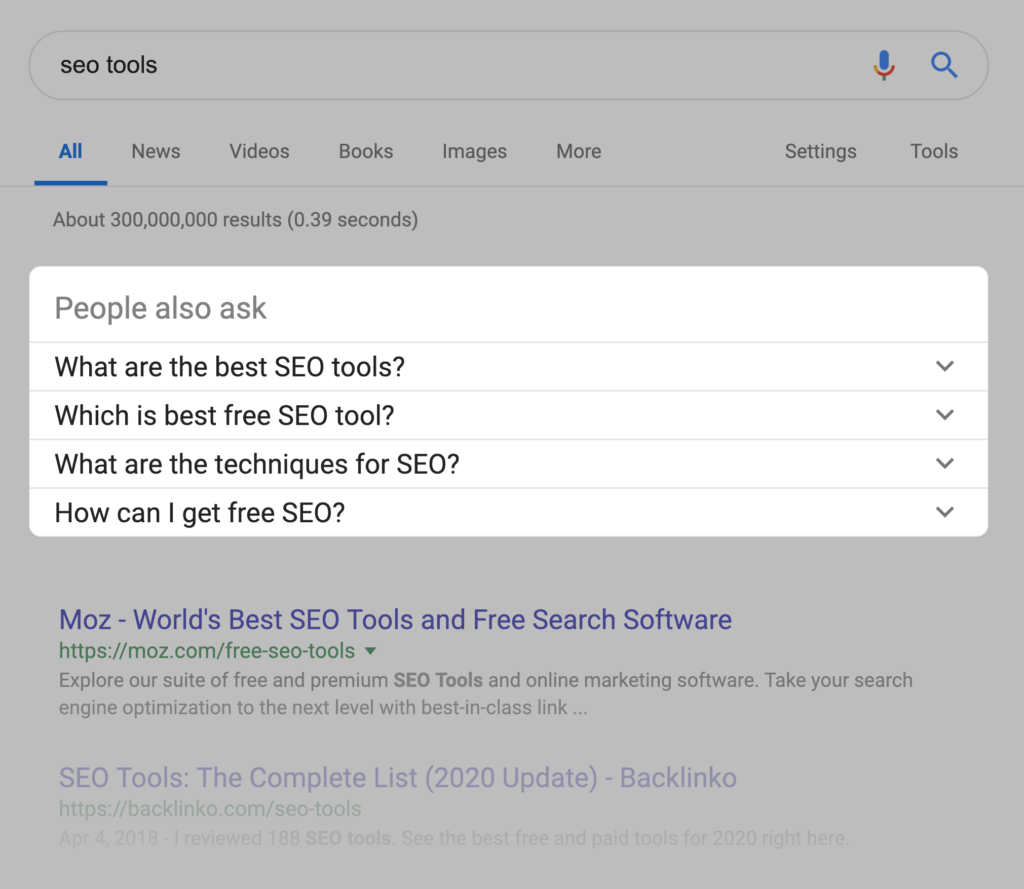Open the More menu
Screen dimensions: 1024x889
pos(579,152)
